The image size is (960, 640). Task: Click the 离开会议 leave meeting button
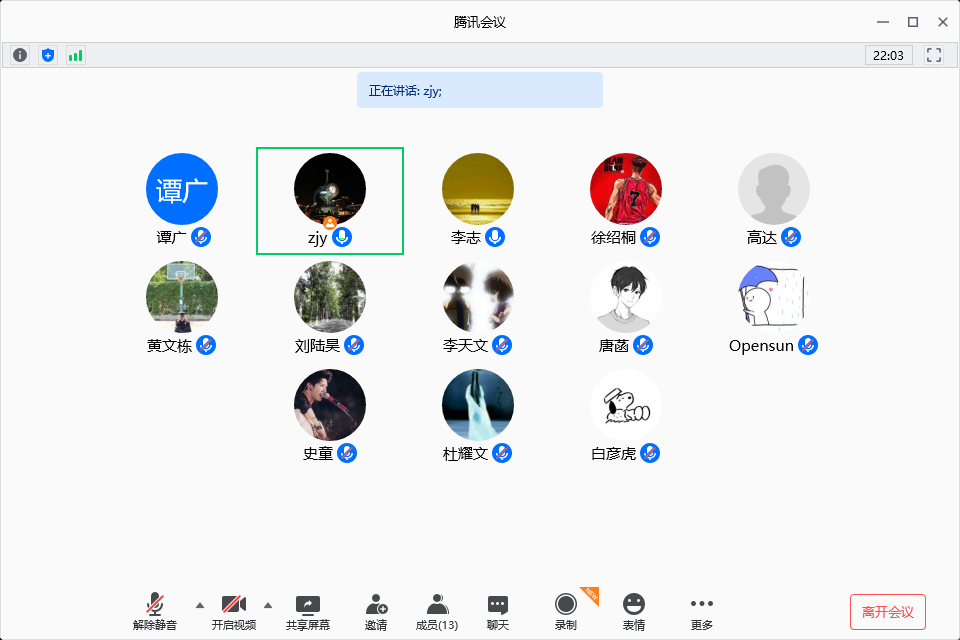pos(887,612)
